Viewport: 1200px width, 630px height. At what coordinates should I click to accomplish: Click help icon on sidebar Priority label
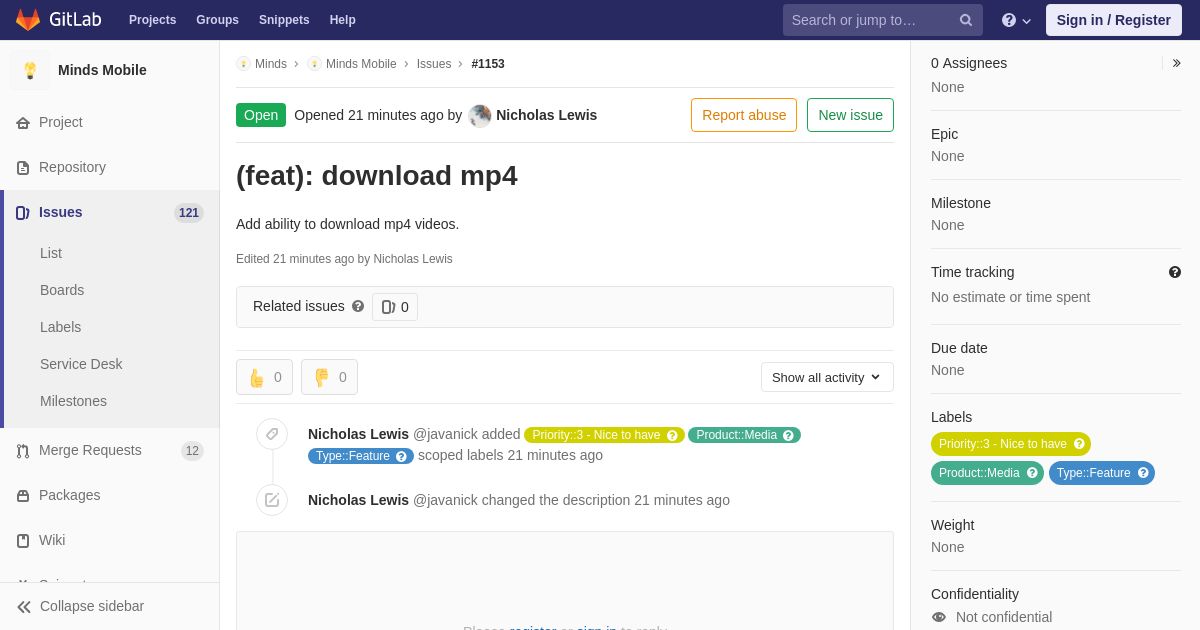1079,444
